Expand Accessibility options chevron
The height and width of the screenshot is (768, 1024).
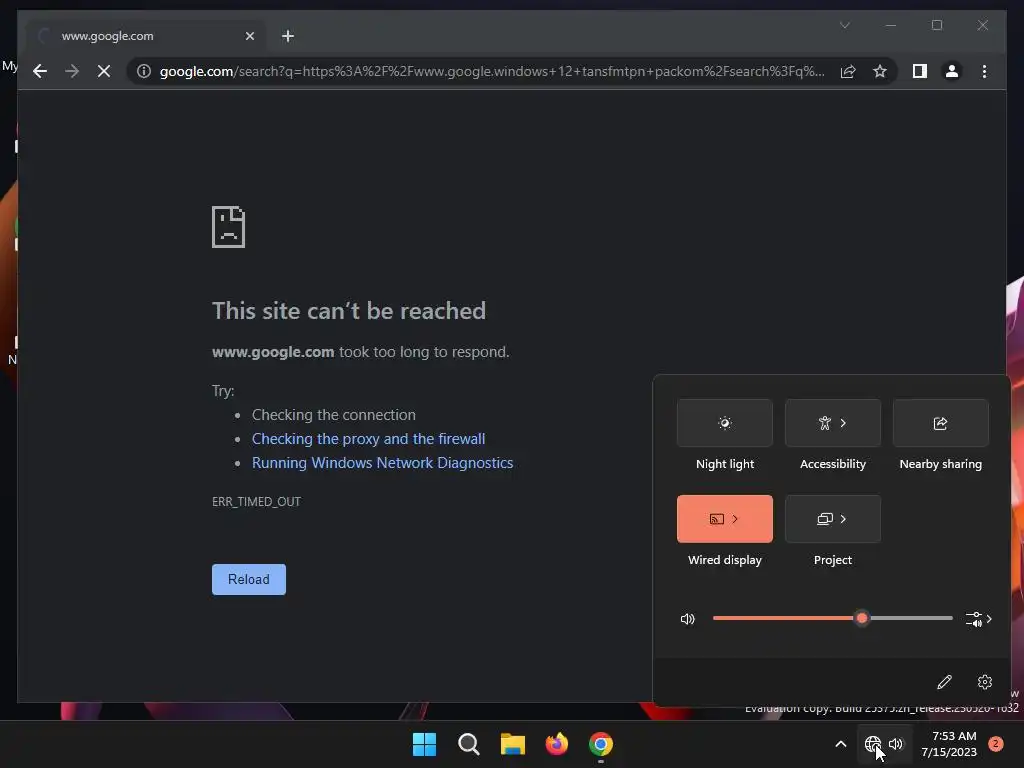843,423
